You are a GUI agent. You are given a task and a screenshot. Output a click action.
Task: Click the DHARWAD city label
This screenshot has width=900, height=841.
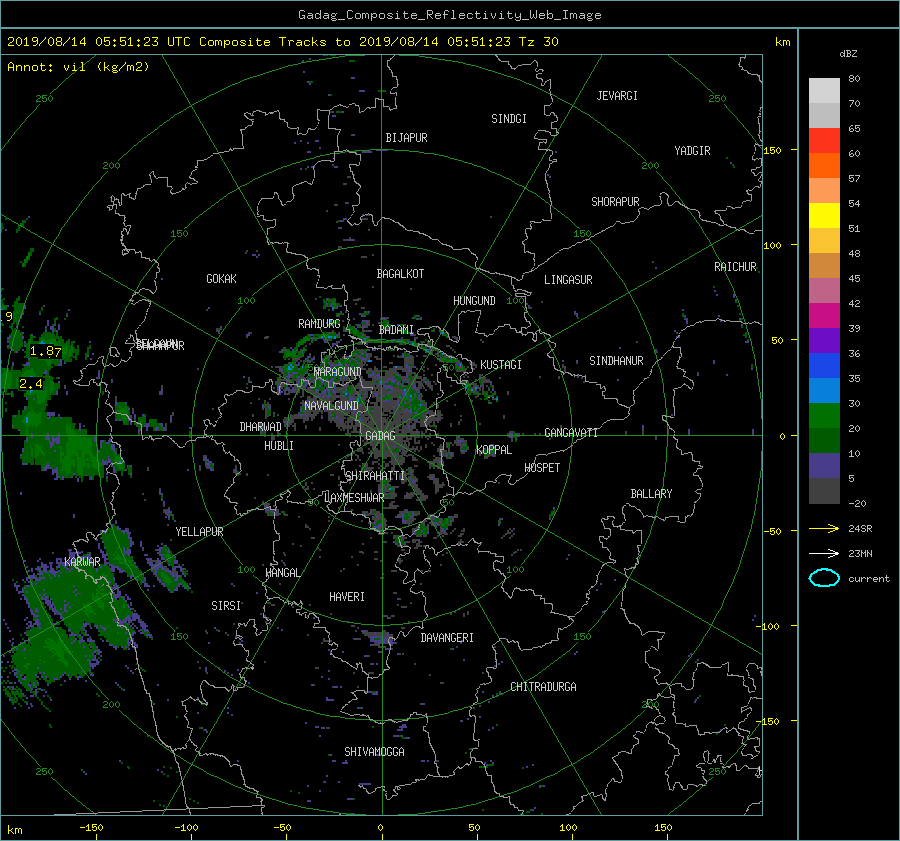tap(260, 427)
